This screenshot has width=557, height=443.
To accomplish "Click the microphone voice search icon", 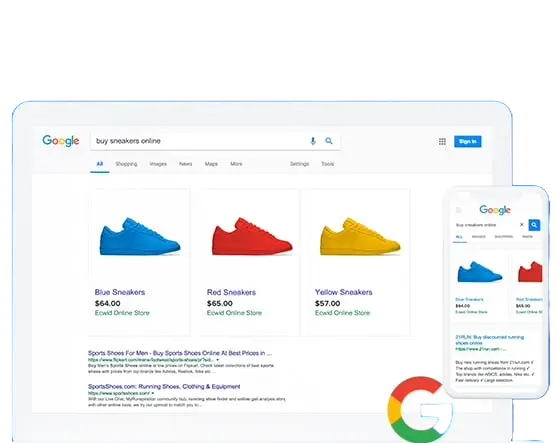I will 313,141.
